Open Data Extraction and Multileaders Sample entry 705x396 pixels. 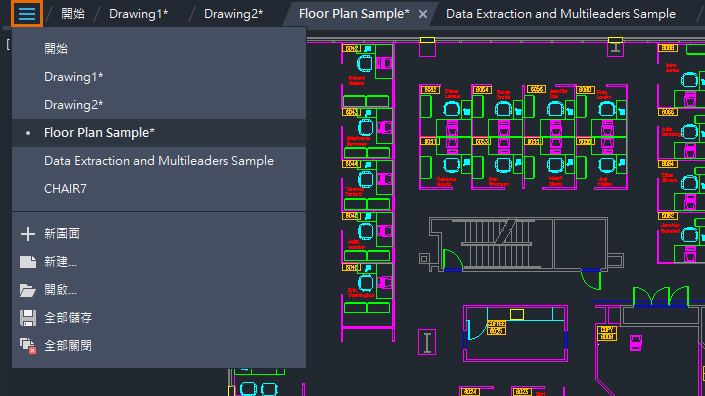click(159, 161)
